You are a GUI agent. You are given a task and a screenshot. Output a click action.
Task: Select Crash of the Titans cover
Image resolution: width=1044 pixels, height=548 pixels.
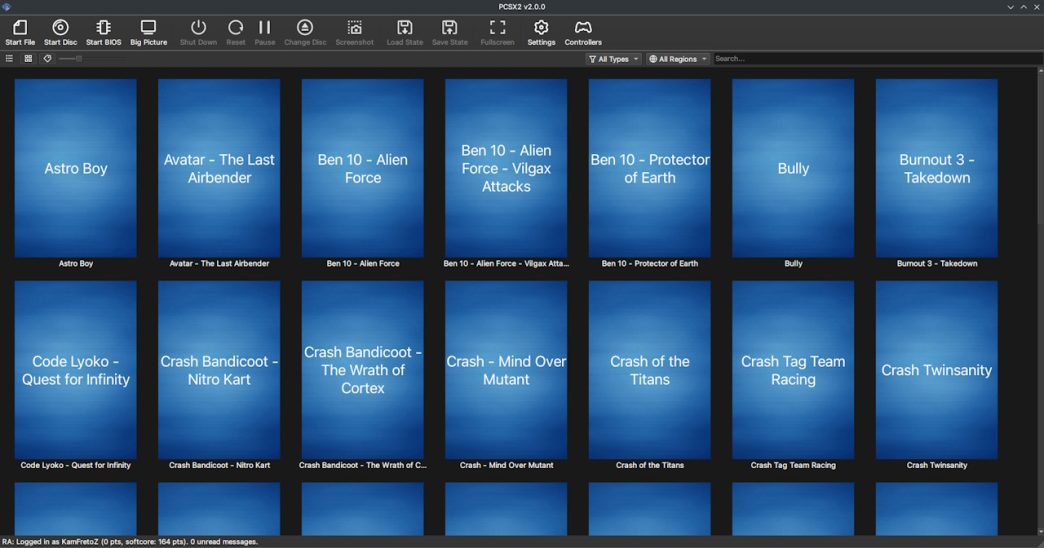[x=650, y=370]
